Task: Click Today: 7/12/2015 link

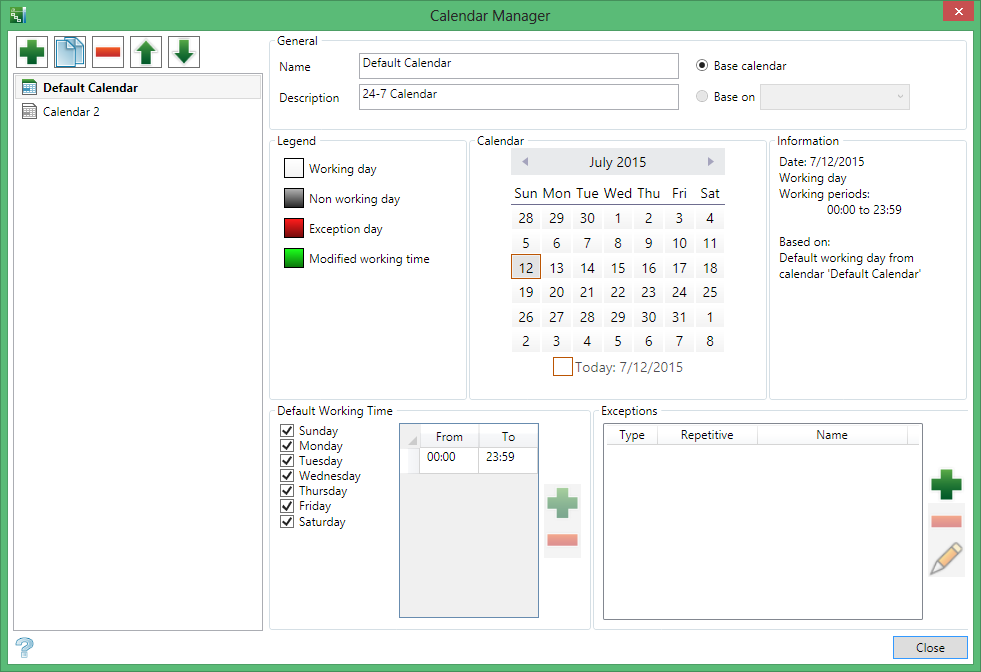Action: pos(628,367)
